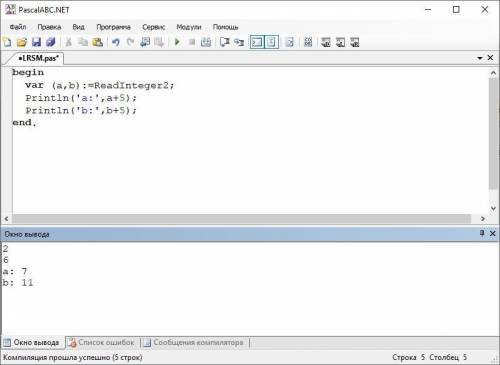This screenshot has width=500, height=365.
Task: Save the file using the floppy icon
Action: click(36, 42)
